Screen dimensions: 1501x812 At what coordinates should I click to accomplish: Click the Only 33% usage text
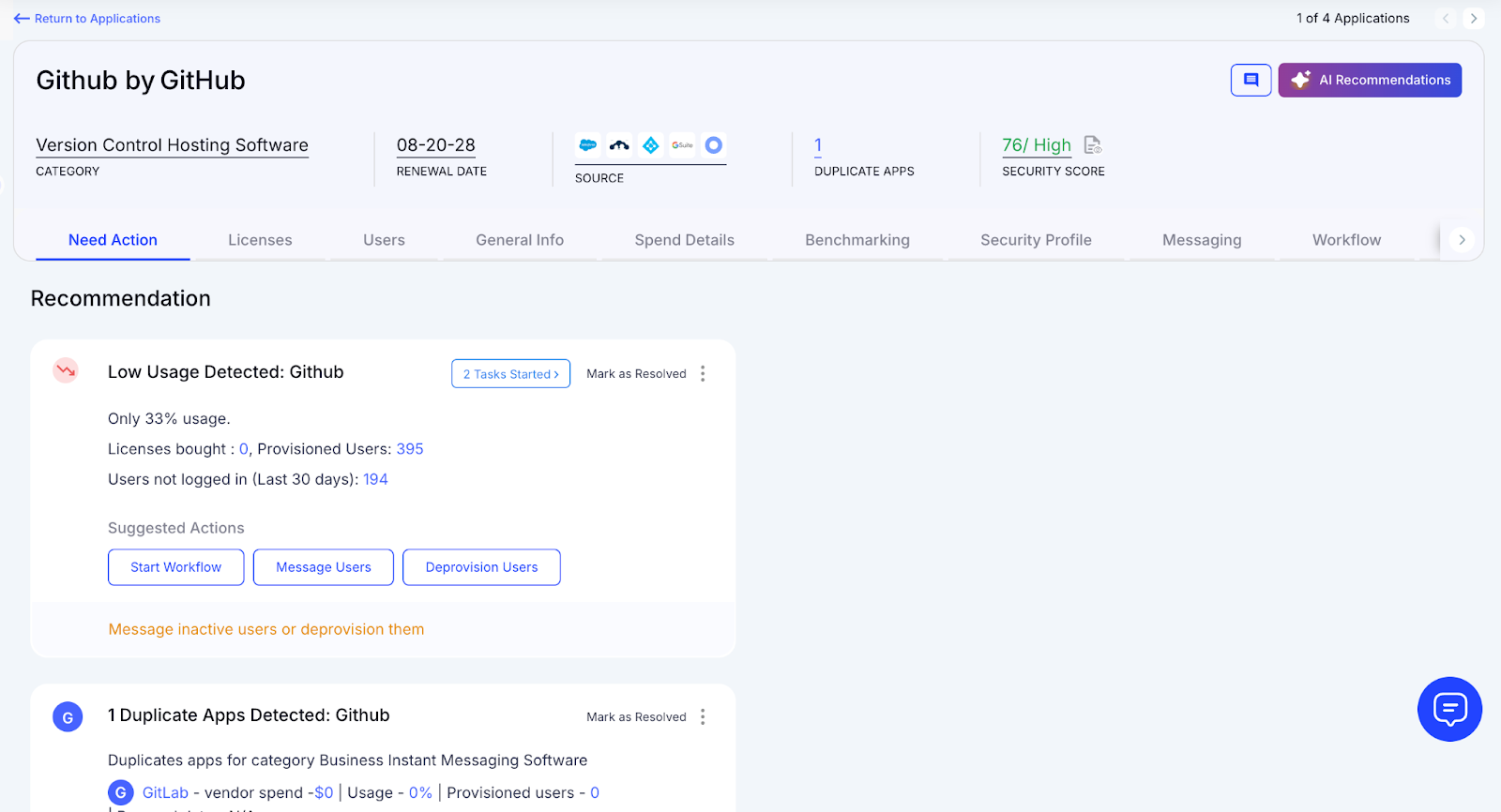169,419
